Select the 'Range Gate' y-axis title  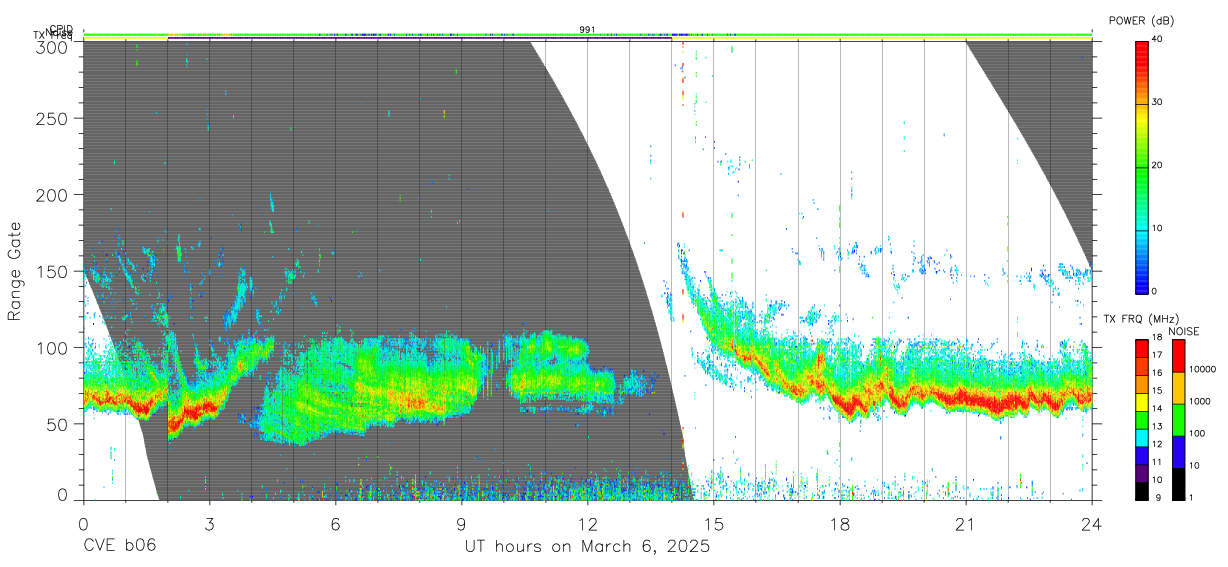coord(15,270)
